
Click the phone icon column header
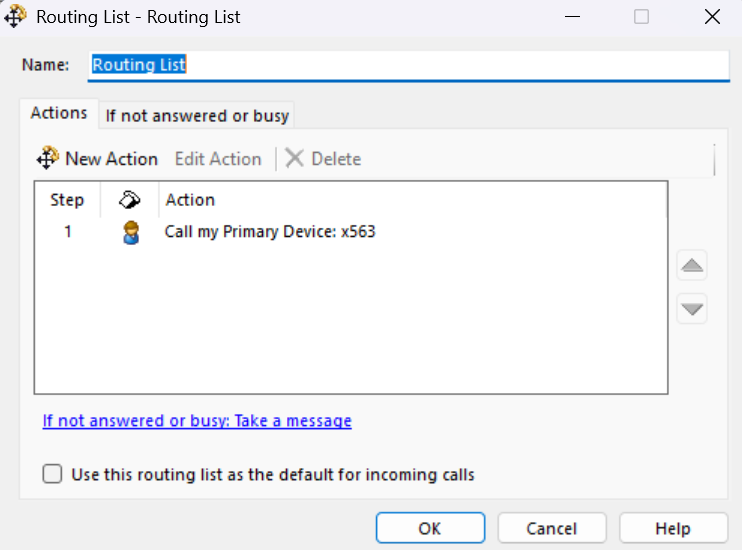[x=129, y=200]
